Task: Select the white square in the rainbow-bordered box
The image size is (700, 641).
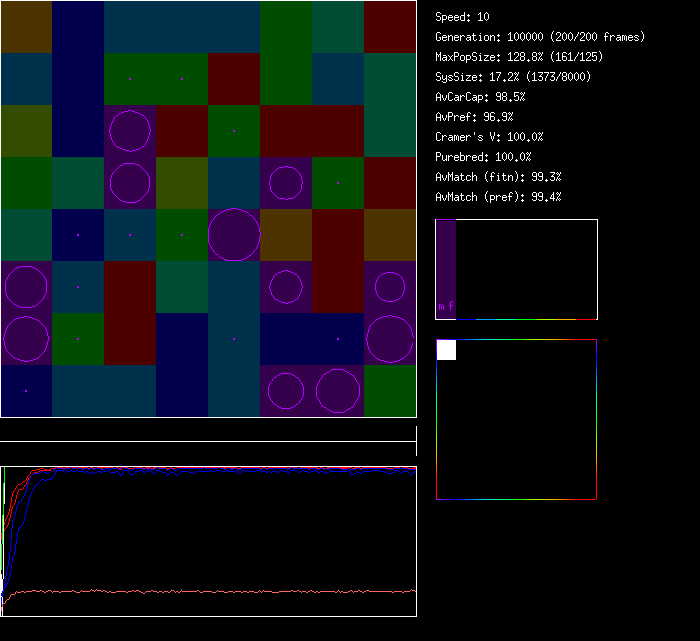Action: 446,349
